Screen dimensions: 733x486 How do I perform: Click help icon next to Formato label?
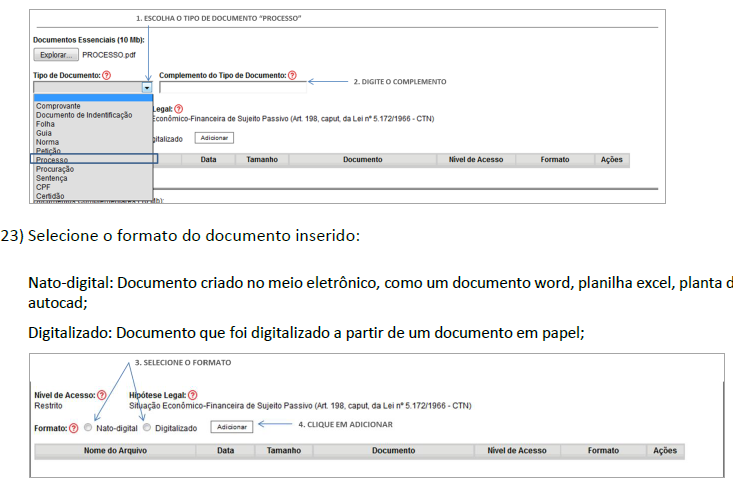(x=74, y=428)
